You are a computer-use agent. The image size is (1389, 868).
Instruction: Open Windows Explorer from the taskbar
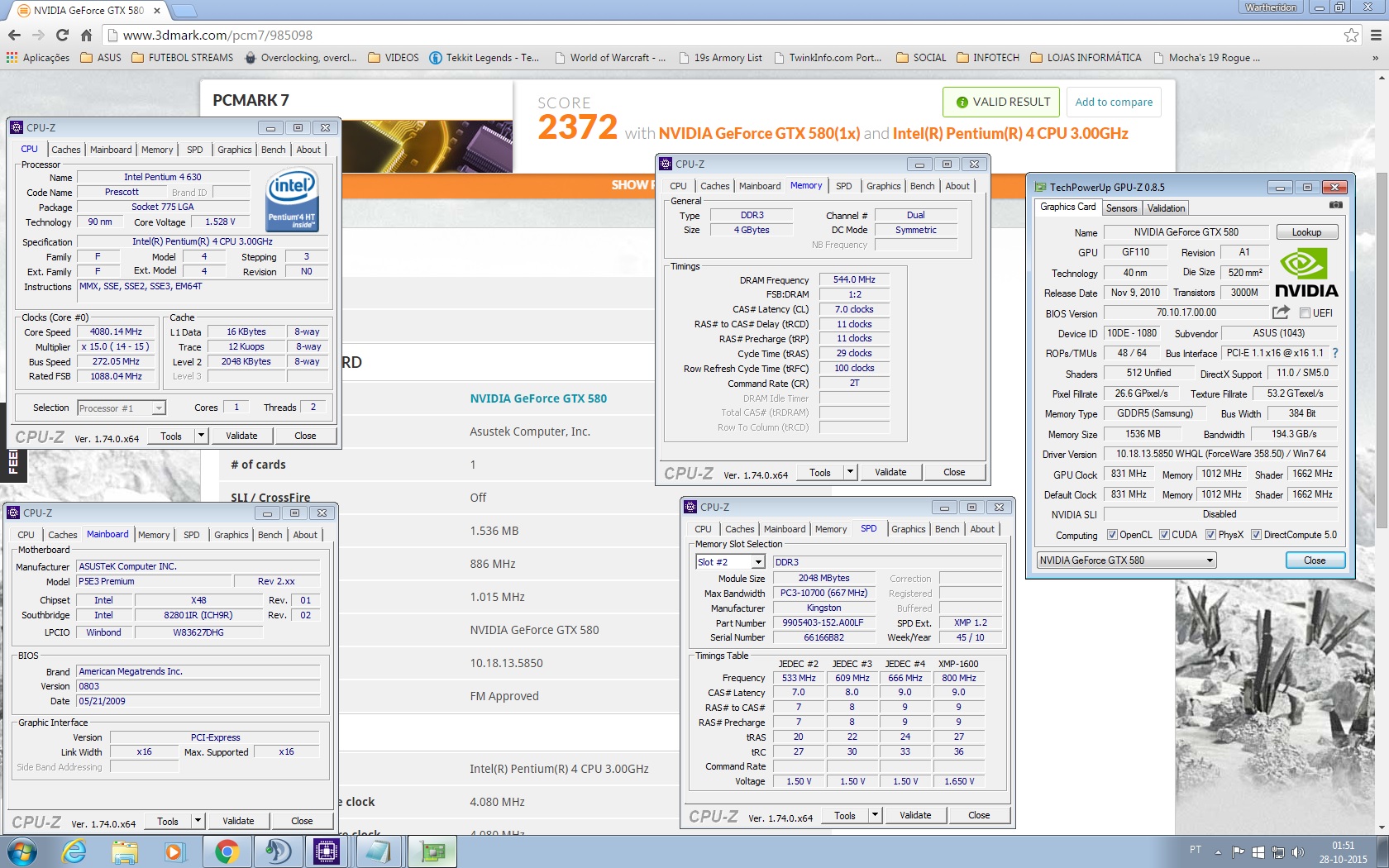coord(125,851)
